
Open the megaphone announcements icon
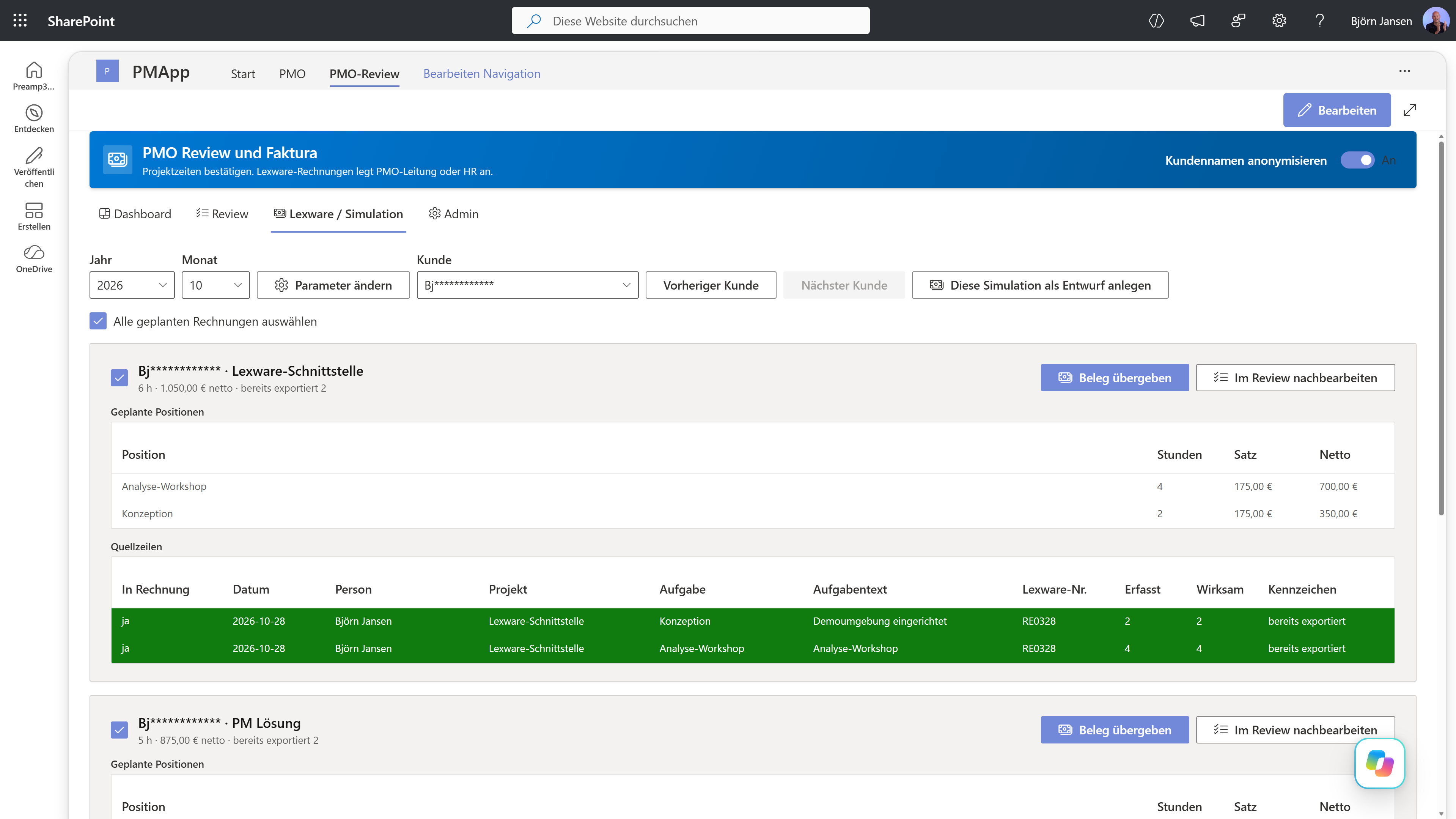click(1197, 21)
